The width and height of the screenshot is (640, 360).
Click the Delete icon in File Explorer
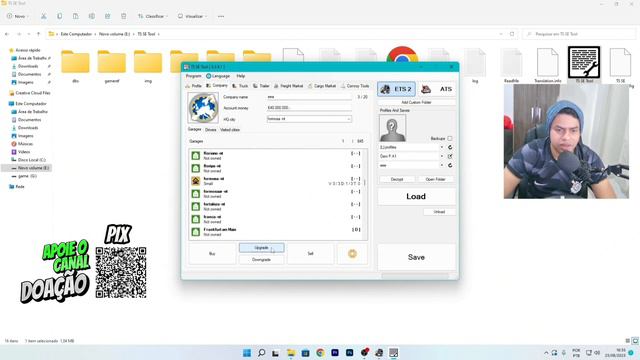coord(124,16)
